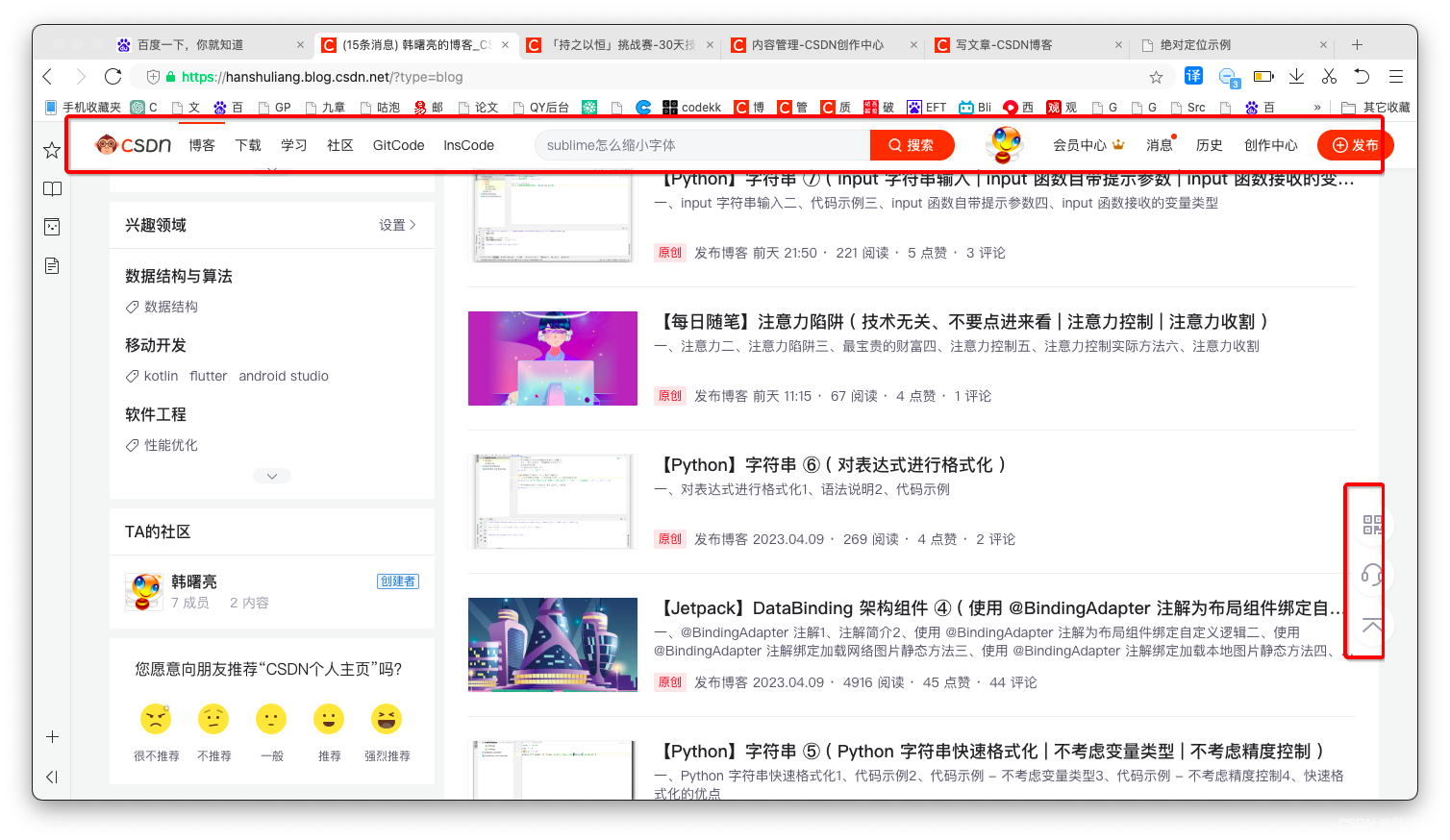The height and width of the screenshot is (840, 1450).
Task: Open the browser hamburger menu
Action: pos(1396,77)
